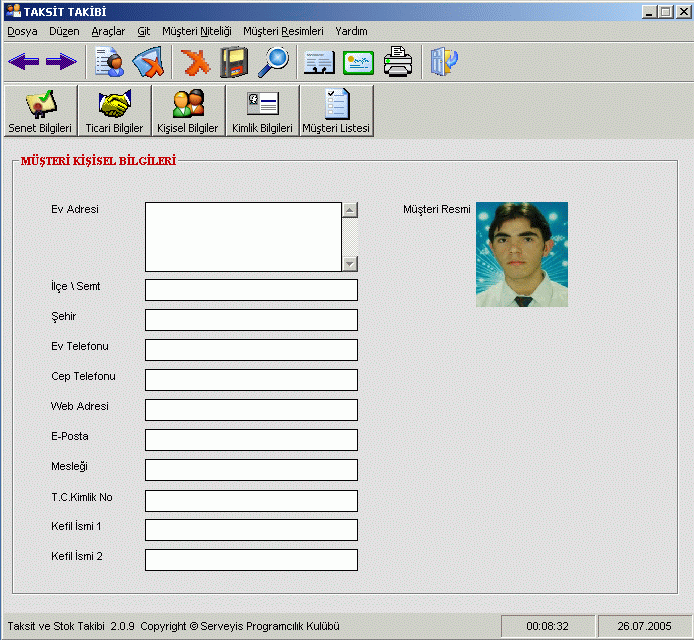This screenshot has height=640, width=694.
Task: Click the printer icon in toolbar
Action: pos(398,62)
